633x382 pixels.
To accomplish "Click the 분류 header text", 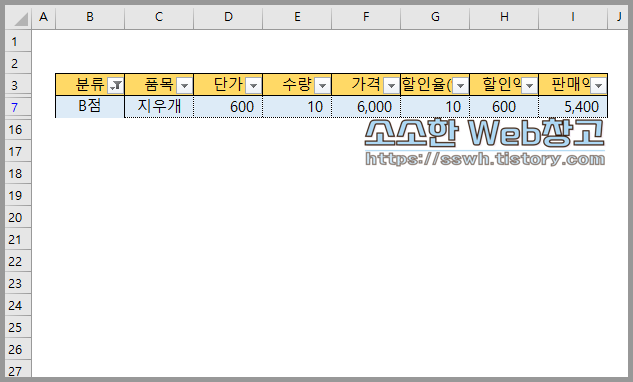I will (90, 85).
